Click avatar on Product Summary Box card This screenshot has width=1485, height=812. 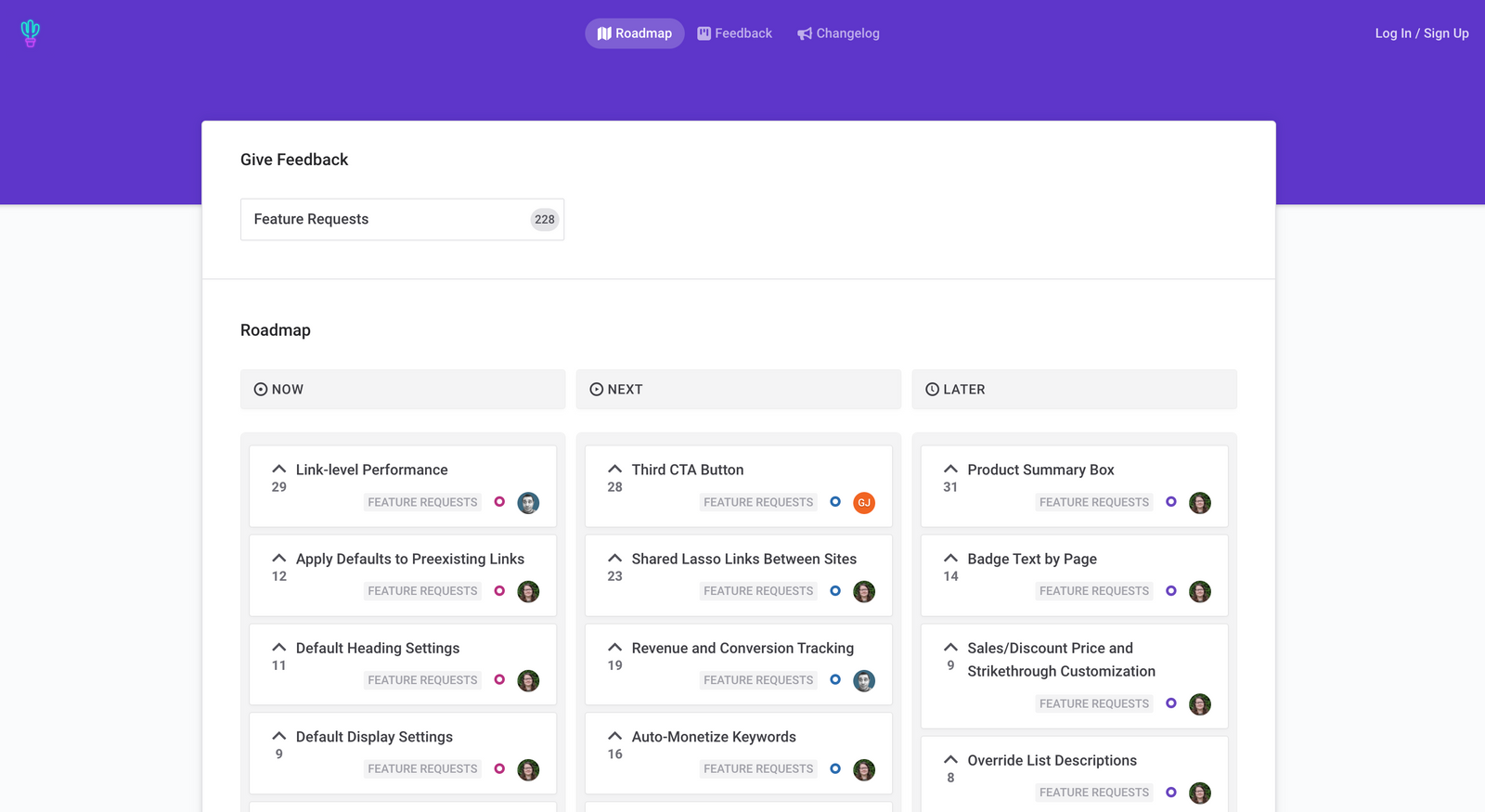tap(1200, 503)
